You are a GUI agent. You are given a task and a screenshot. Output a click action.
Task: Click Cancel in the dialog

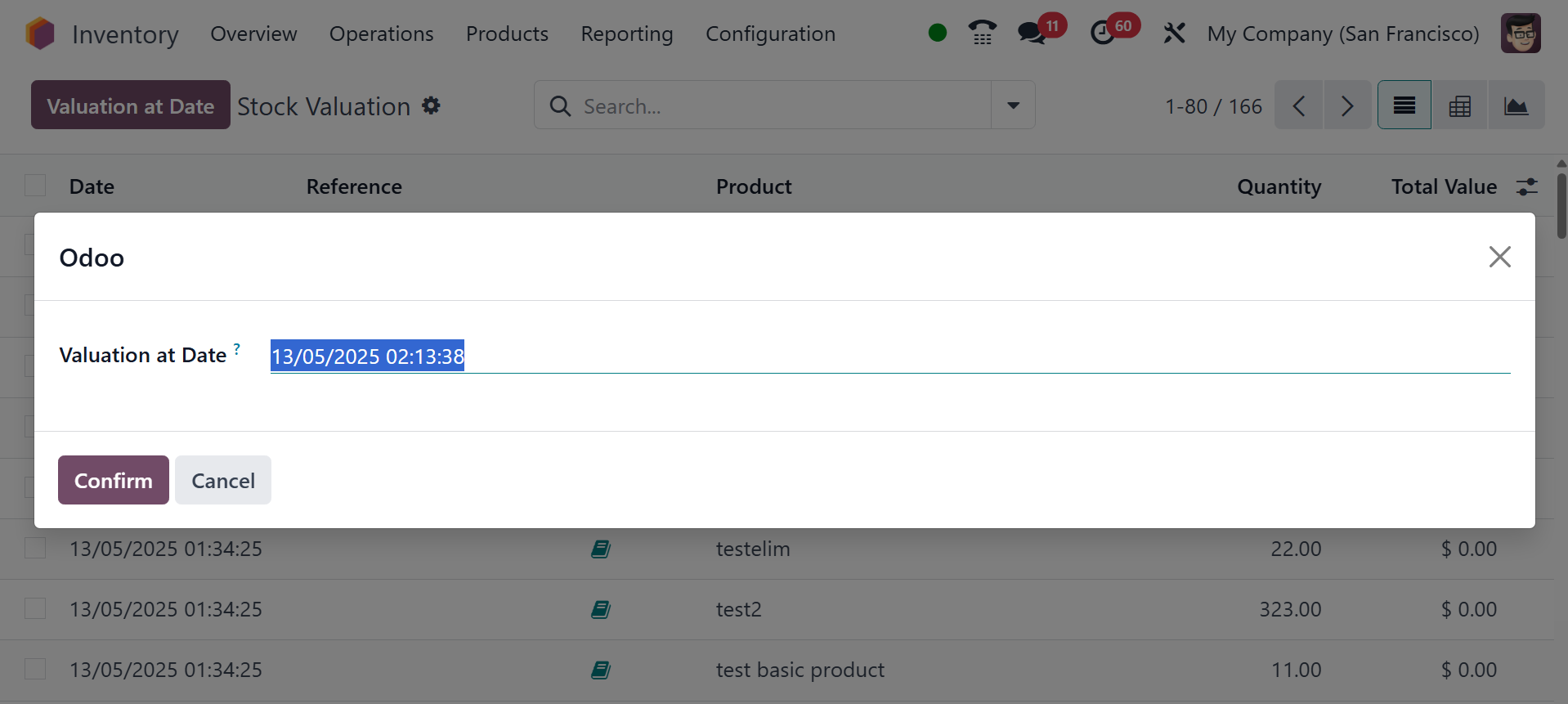click(x=222, y=480)
